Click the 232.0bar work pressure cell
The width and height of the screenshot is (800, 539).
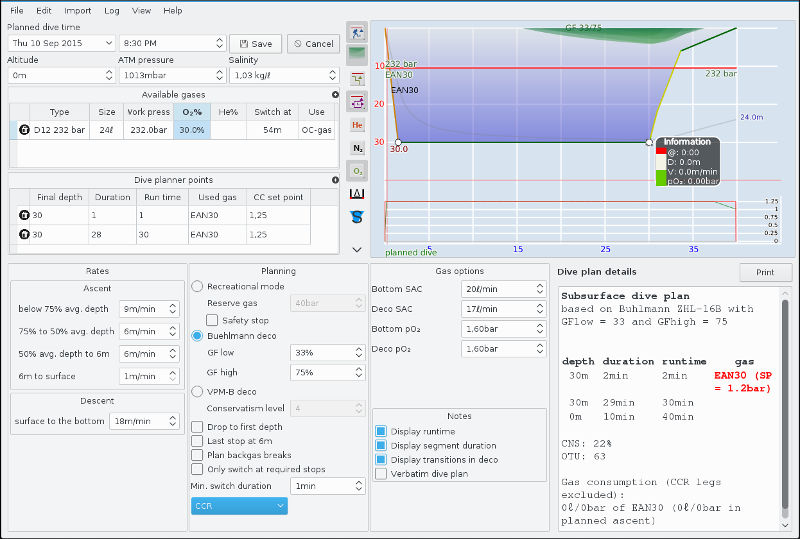tap(148, 130)
